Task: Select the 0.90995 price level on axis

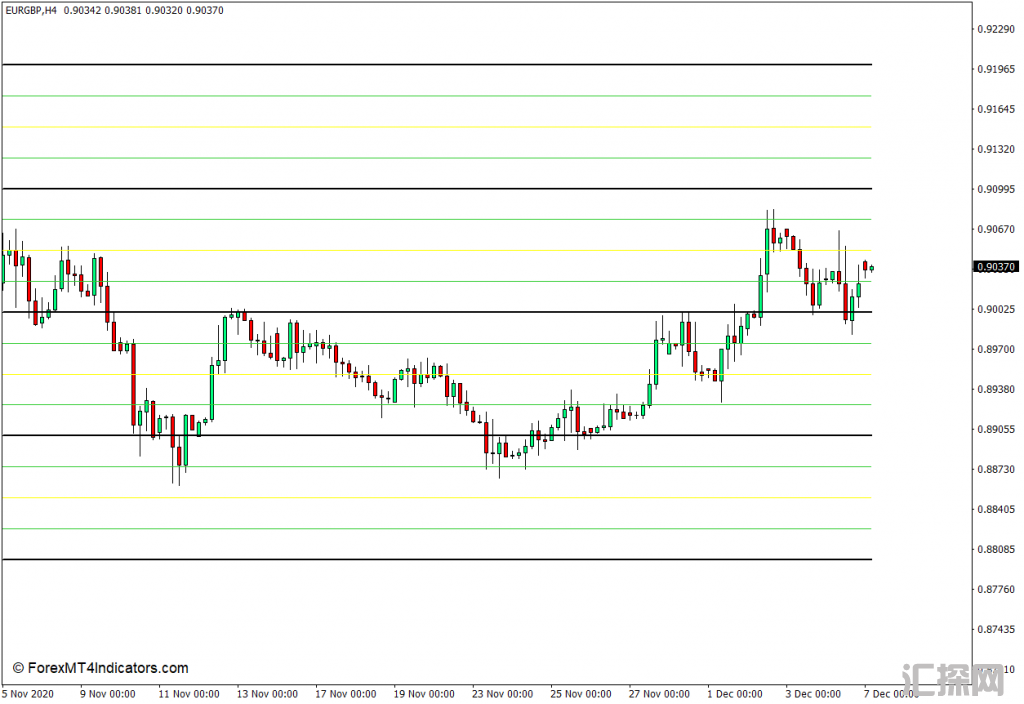Action: point(995,189)
